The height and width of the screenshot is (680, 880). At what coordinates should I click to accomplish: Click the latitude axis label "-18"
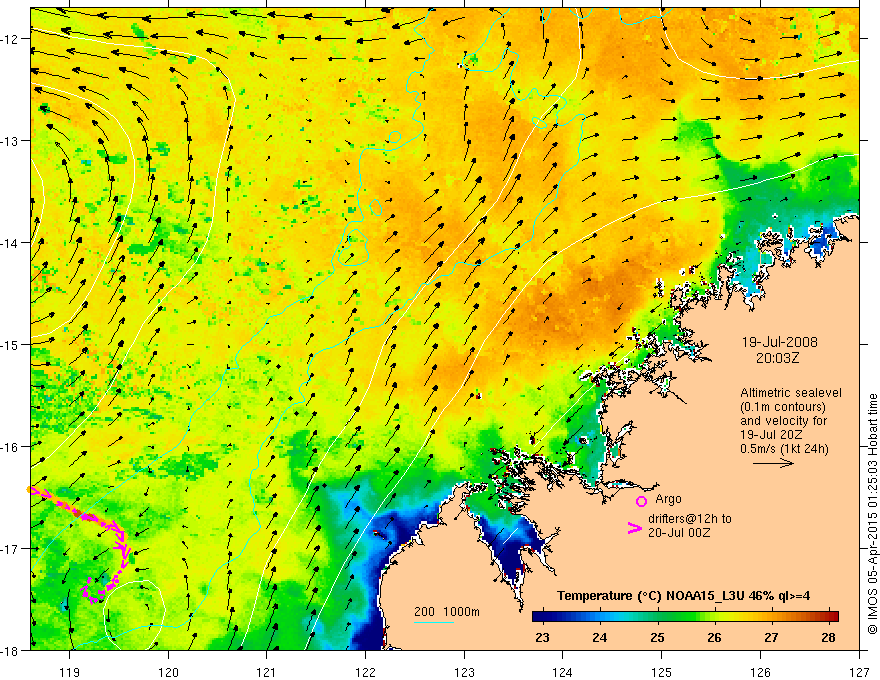coord(10,650)
